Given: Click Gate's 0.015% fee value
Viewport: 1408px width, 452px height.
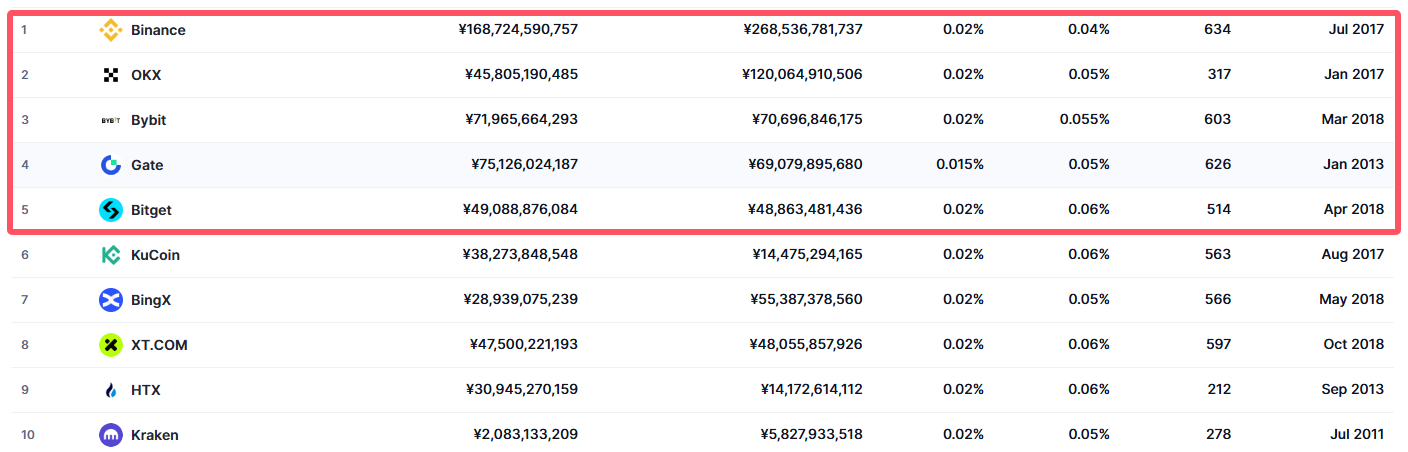Looking at the screenshot, I should [960, 165].
